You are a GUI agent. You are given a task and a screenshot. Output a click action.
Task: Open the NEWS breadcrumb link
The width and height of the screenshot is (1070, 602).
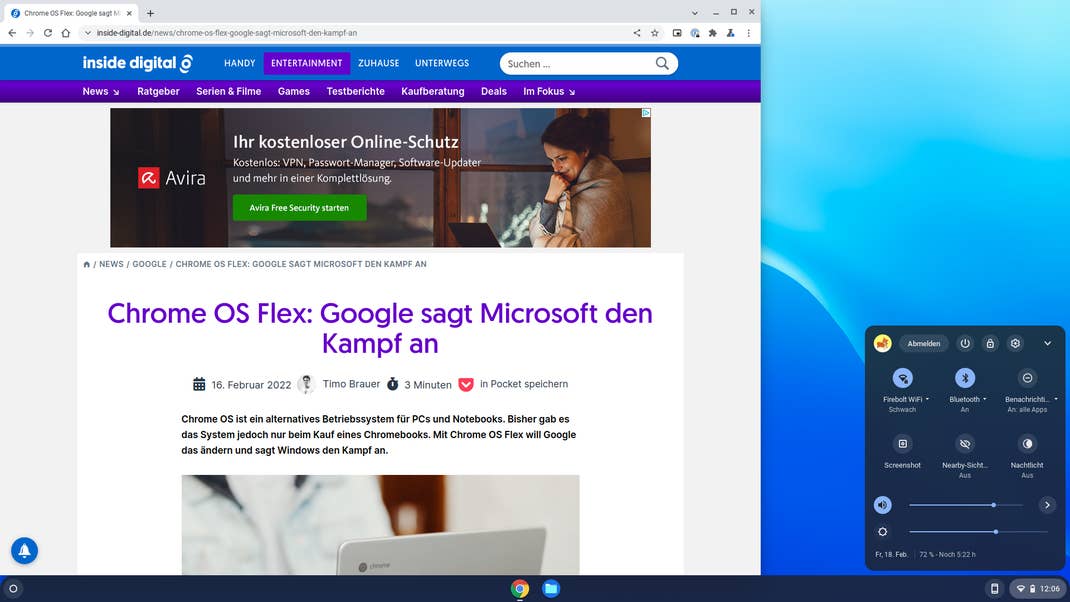coord(111,264)
